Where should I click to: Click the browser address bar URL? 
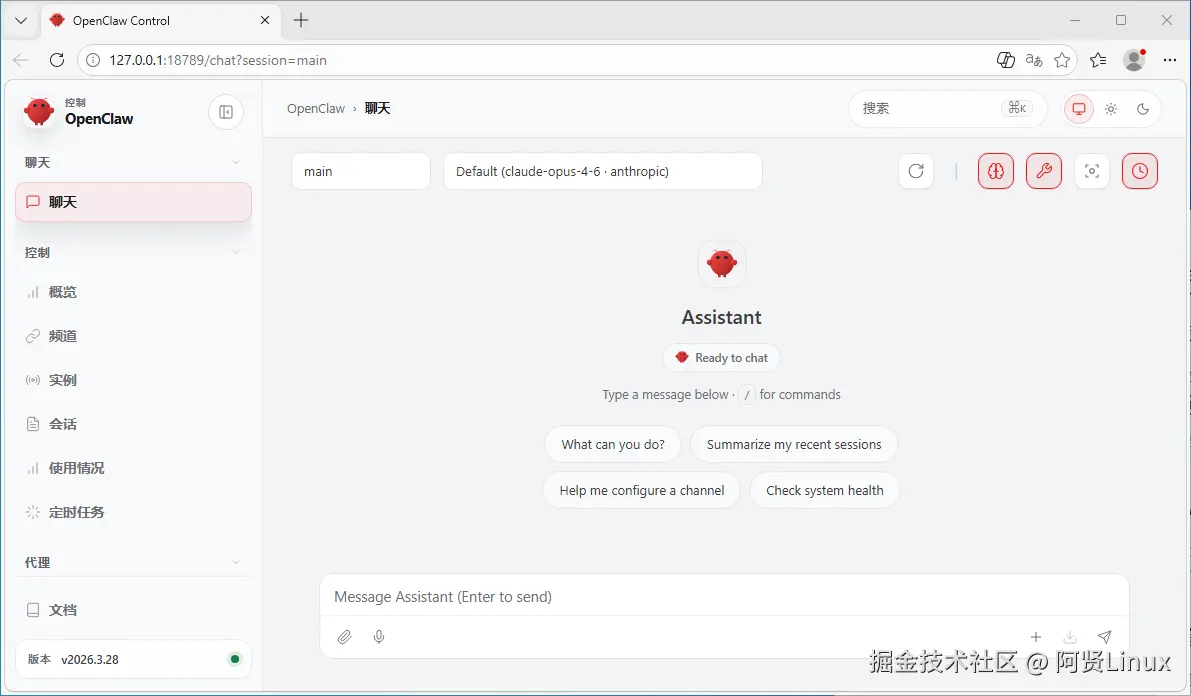[218, 60]
